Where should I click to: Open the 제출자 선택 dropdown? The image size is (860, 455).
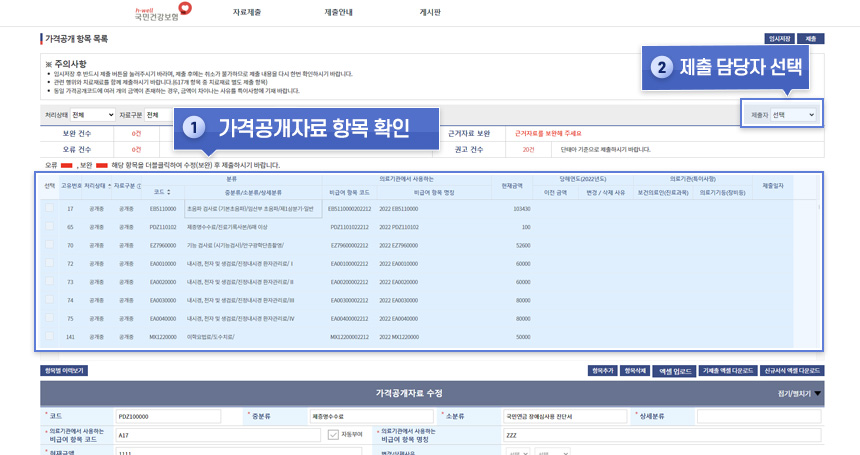coord(793,115)
